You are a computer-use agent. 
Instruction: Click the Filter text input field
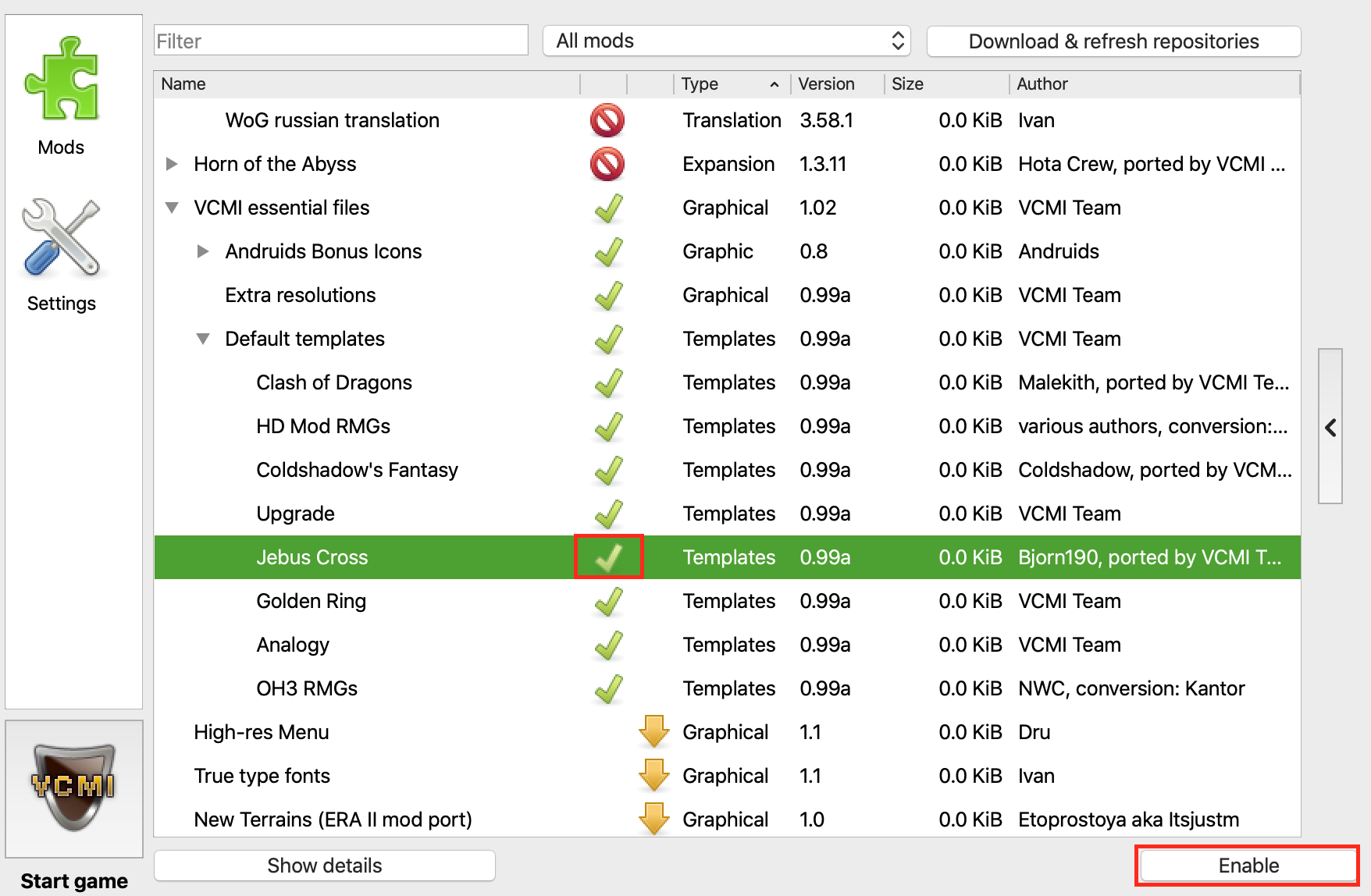[340, 41]
